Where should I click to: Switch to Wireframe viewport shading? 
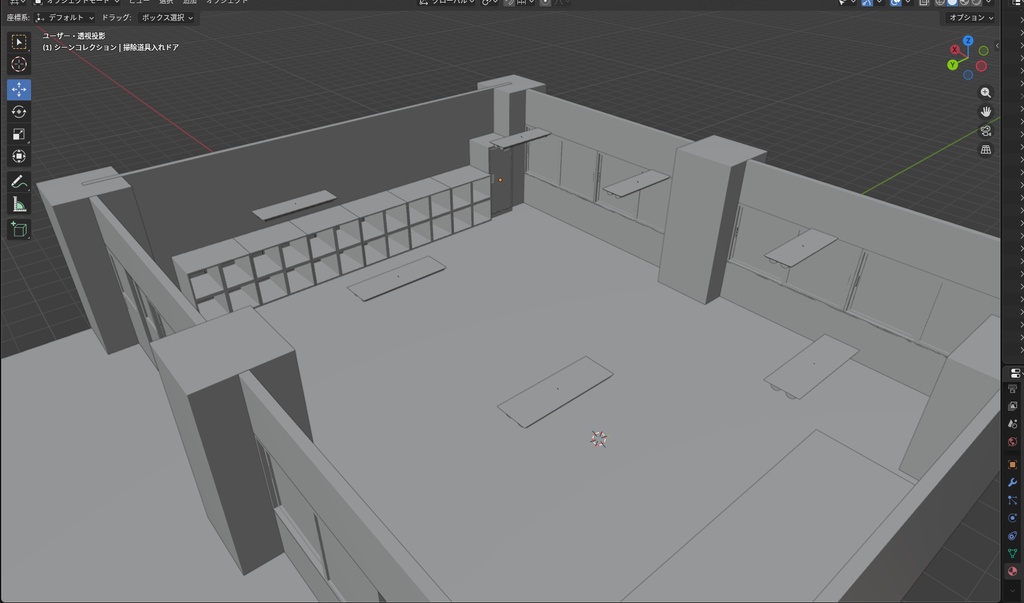click(x=940, y=2)
